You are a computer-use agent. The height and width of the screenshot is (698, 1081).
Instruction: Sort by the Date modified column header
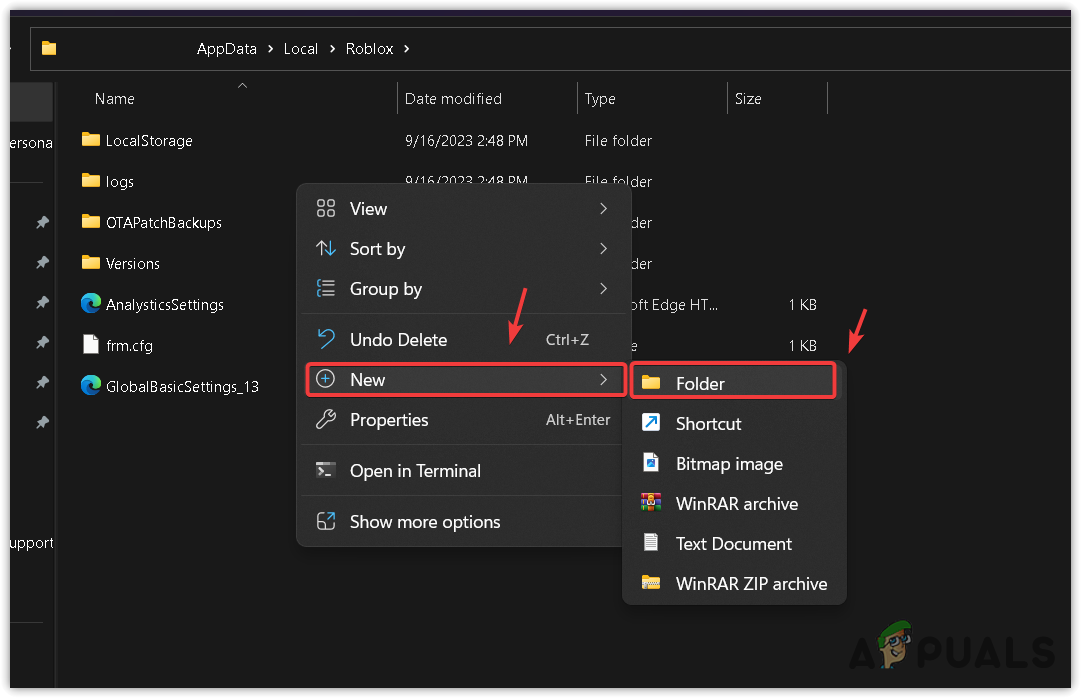pyautogui.click(x=453, y=99)
